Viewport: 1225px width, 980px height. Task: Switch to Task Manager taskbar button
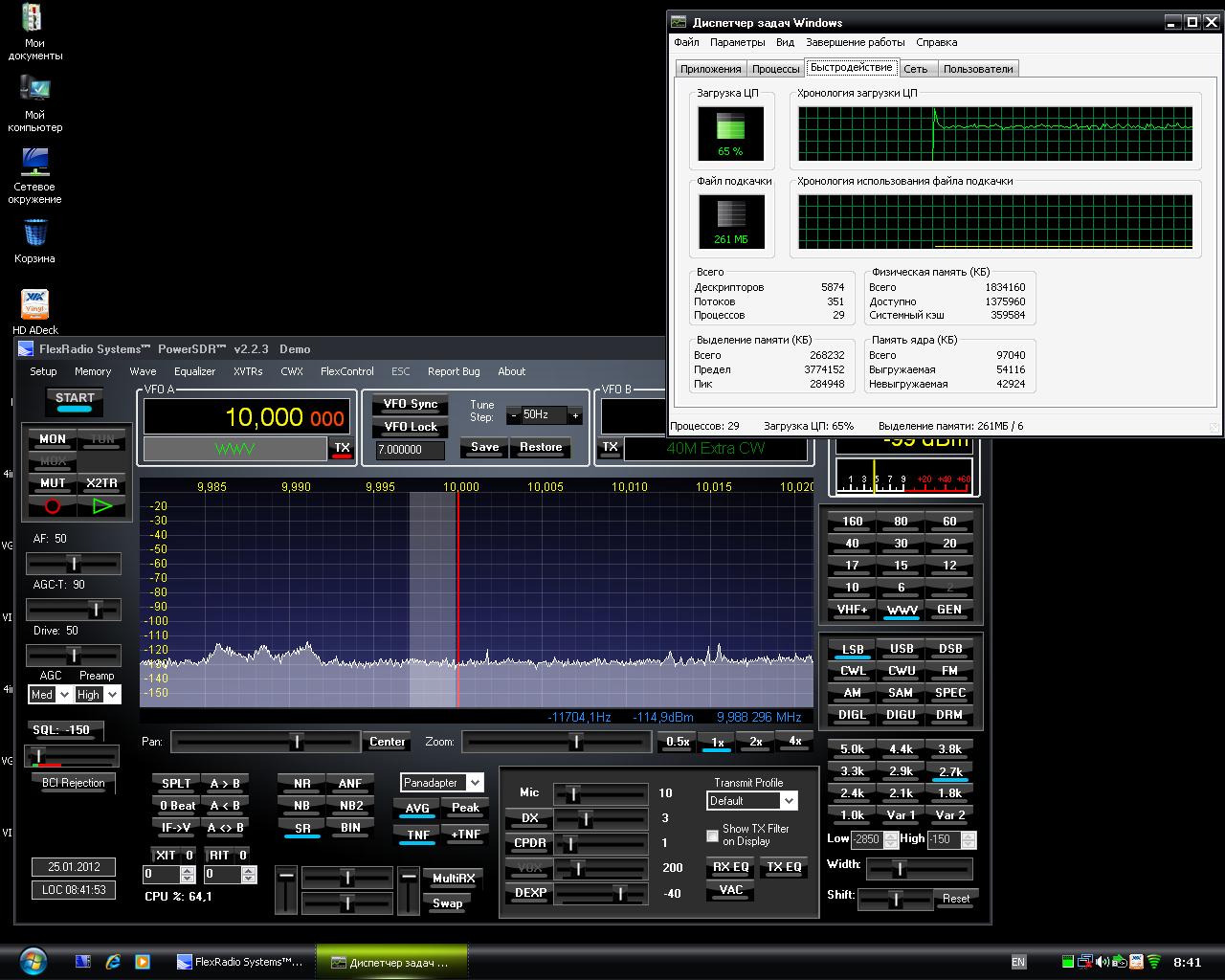(x=391, y=962)
